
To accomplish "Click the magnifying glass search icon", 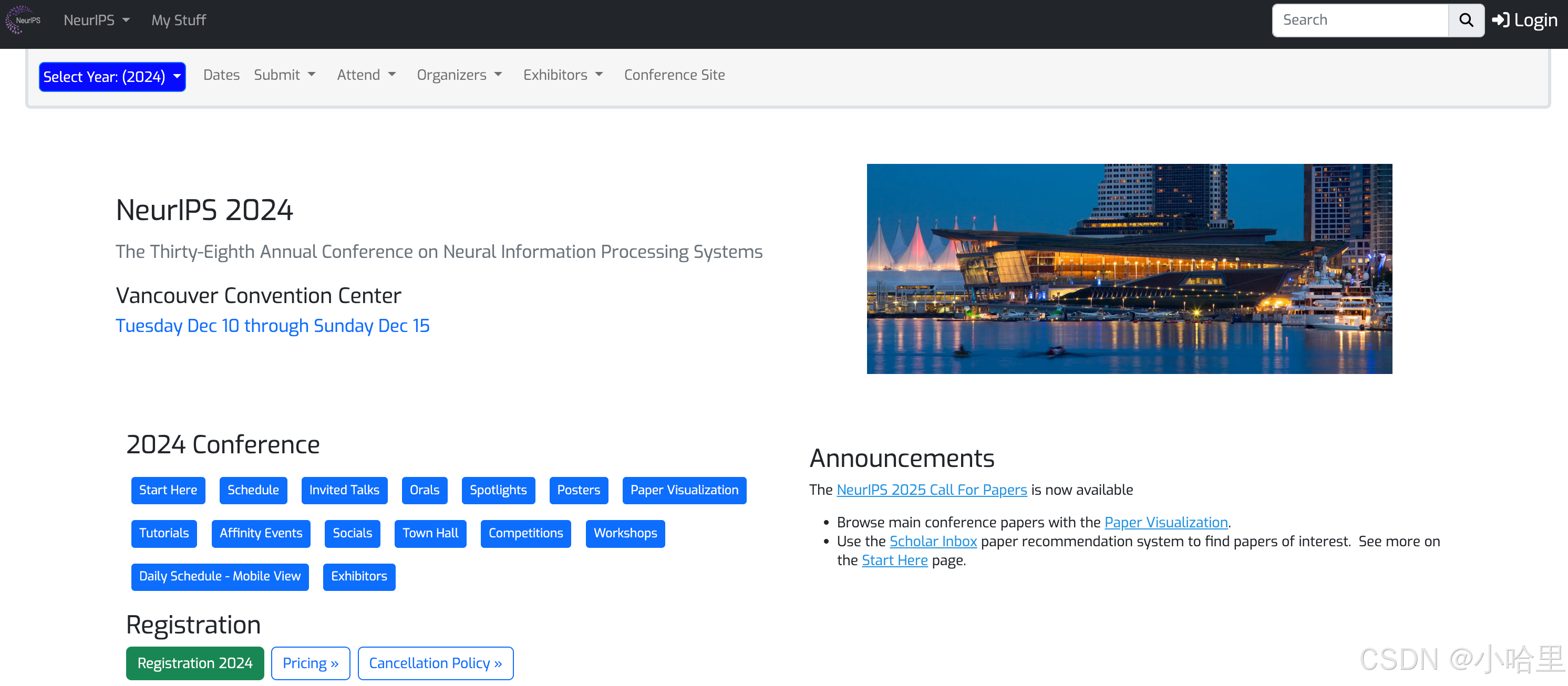I will (1466, 20).
